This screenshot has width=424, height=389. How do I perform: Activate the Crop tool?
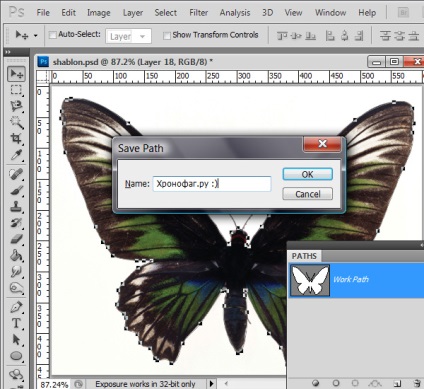click(16, 138)
